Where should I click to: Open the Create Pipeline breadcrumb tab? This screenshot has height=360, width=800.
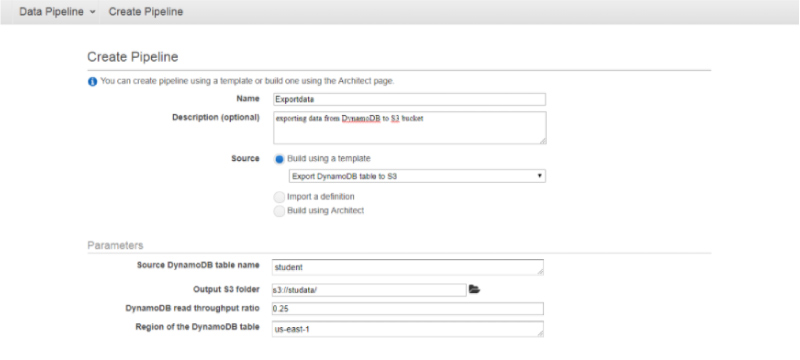(x=146, y=12)
